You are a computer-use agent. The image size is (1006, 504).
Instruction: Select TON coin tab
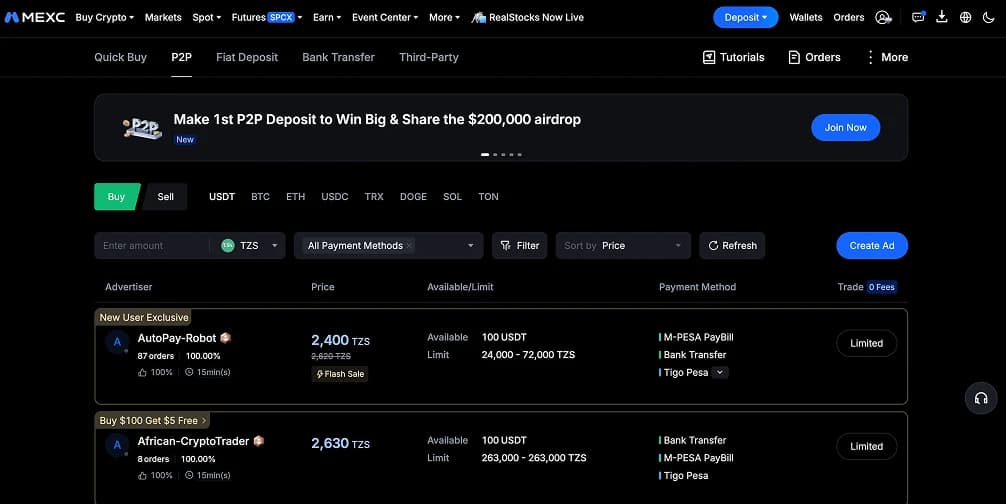click(x=488, y=197)
